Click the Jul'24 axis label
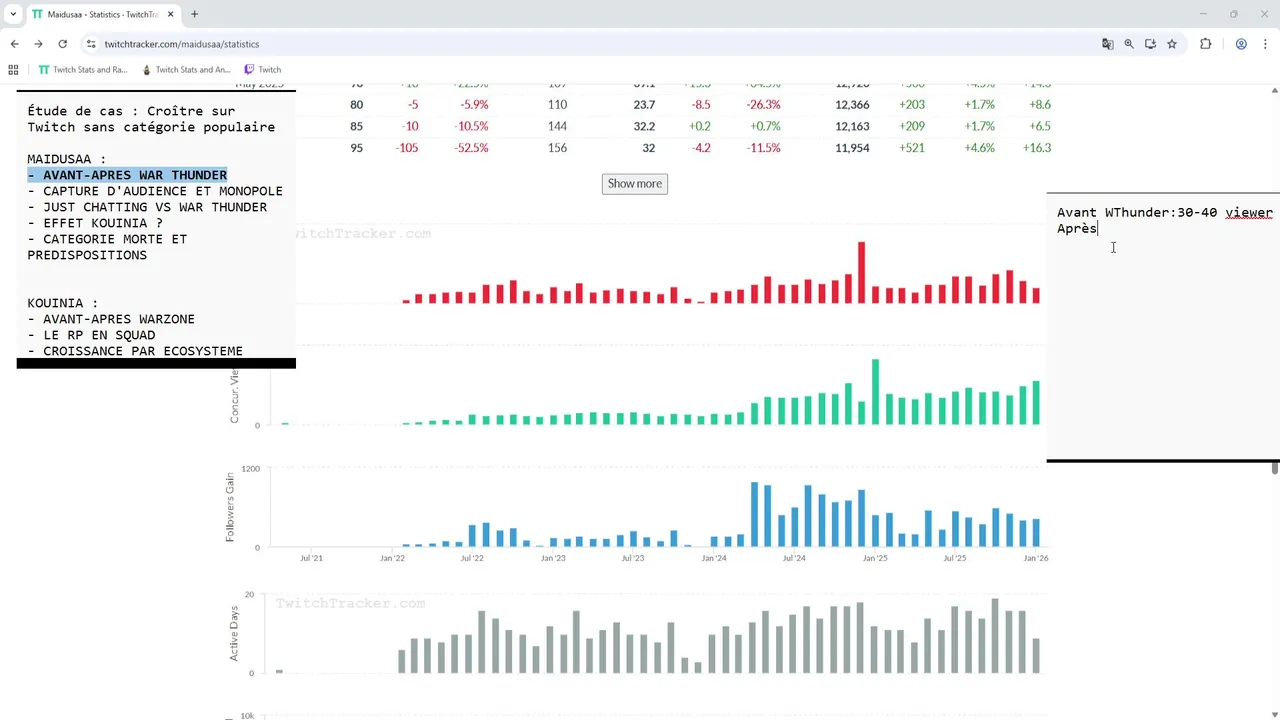 tap(794, 558)
